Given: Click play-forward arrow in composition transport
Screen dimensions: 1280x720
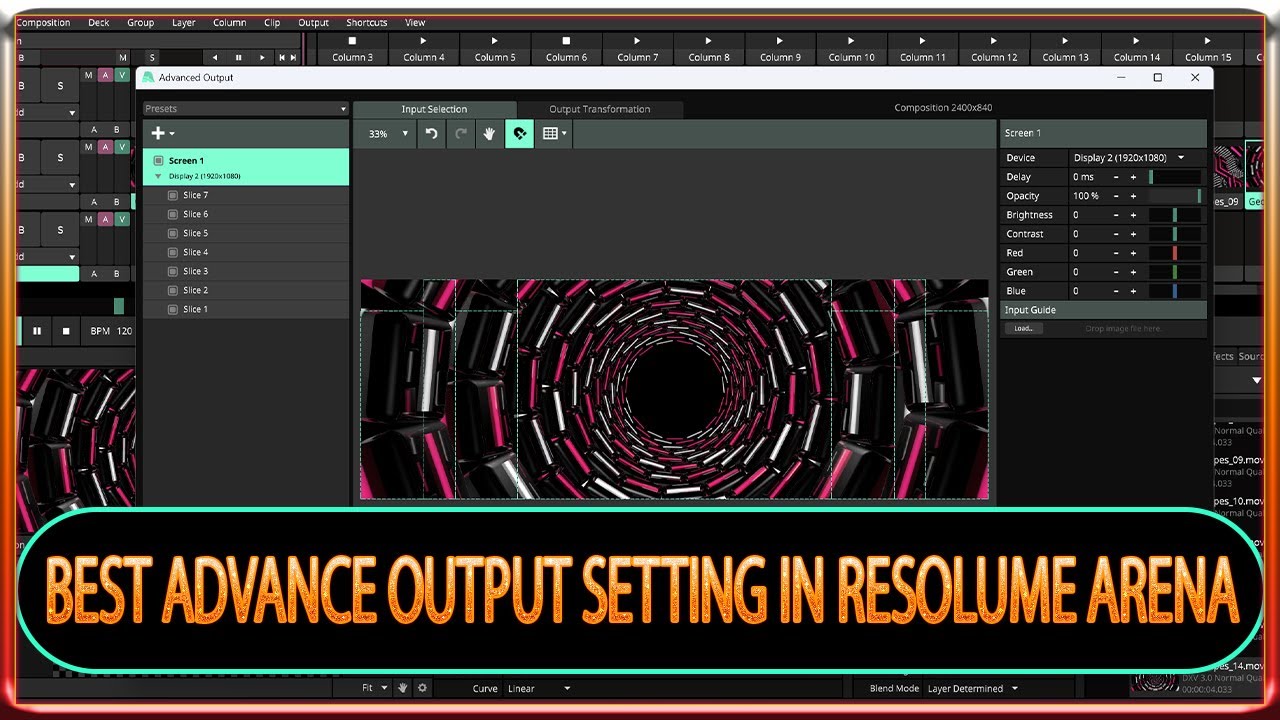Looking at the screenshot, I should point(262,58).
